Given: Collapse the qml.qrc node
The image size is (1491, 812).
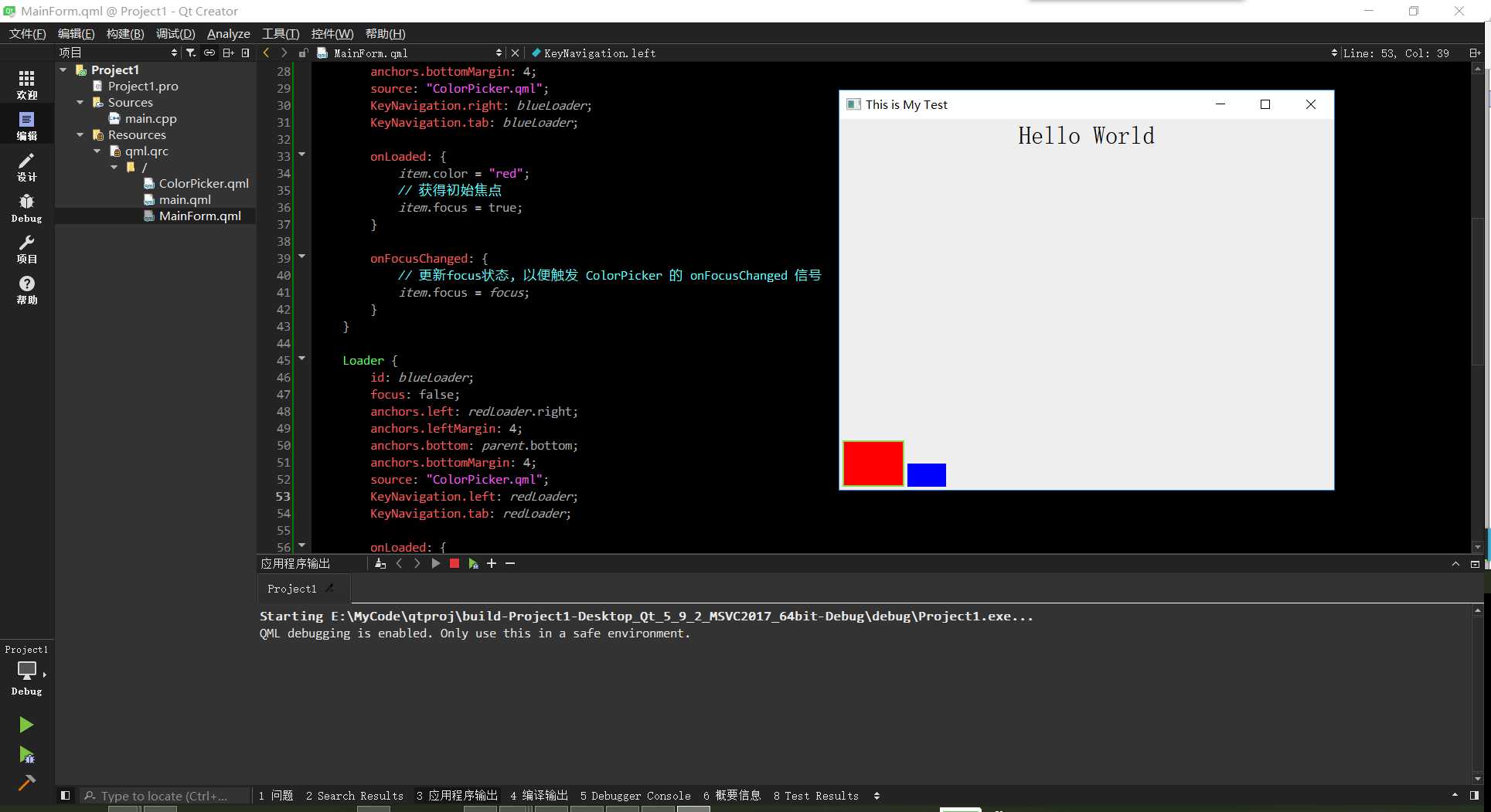Looking at the screenshot, I should [x=97, y=151].
